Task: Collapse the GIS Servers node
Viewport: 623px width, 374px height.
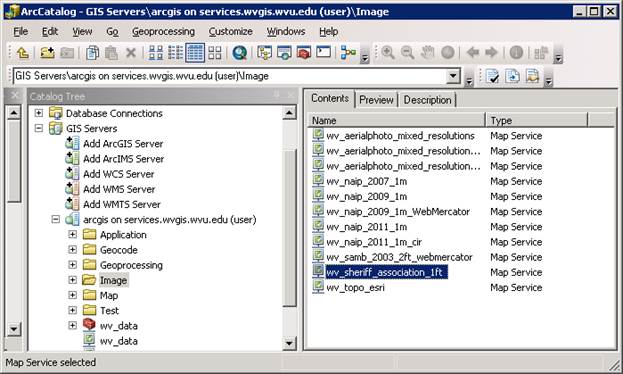Action: (x=39, y=128)
